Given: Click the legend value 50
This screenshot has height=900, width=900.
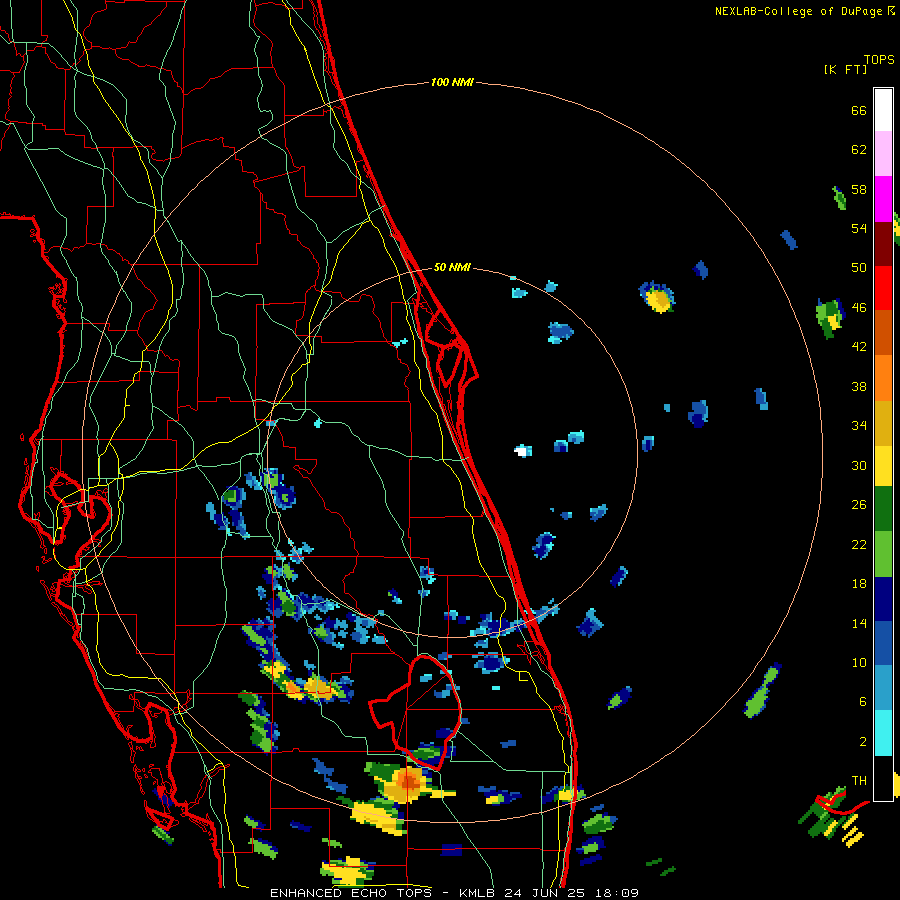Looking at the screenshot, I should [x=859, y=268].
